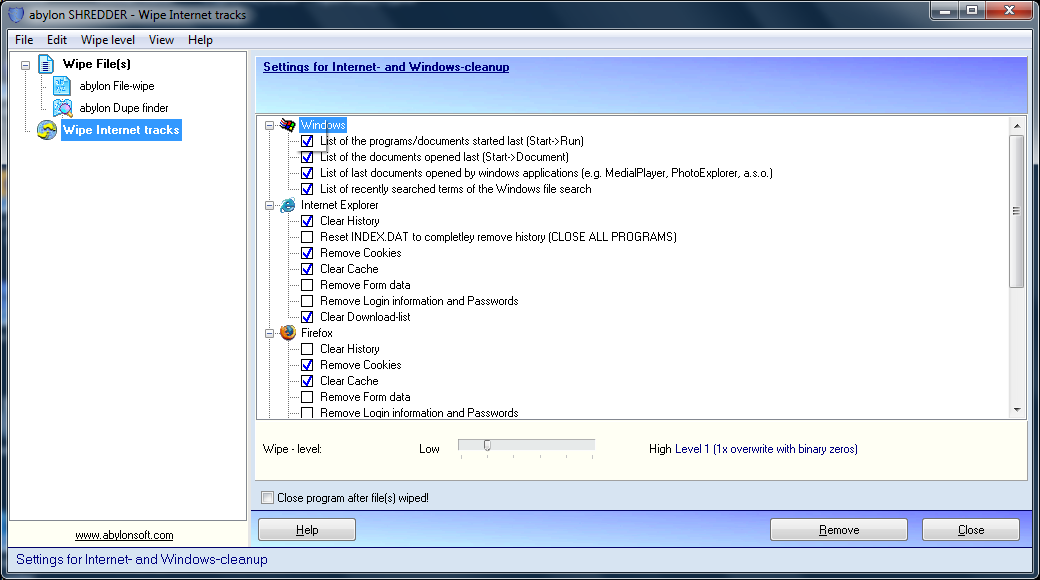Click the Wipe File(s) document icon
Screen dimensions: 1040x580
(46, 64)
